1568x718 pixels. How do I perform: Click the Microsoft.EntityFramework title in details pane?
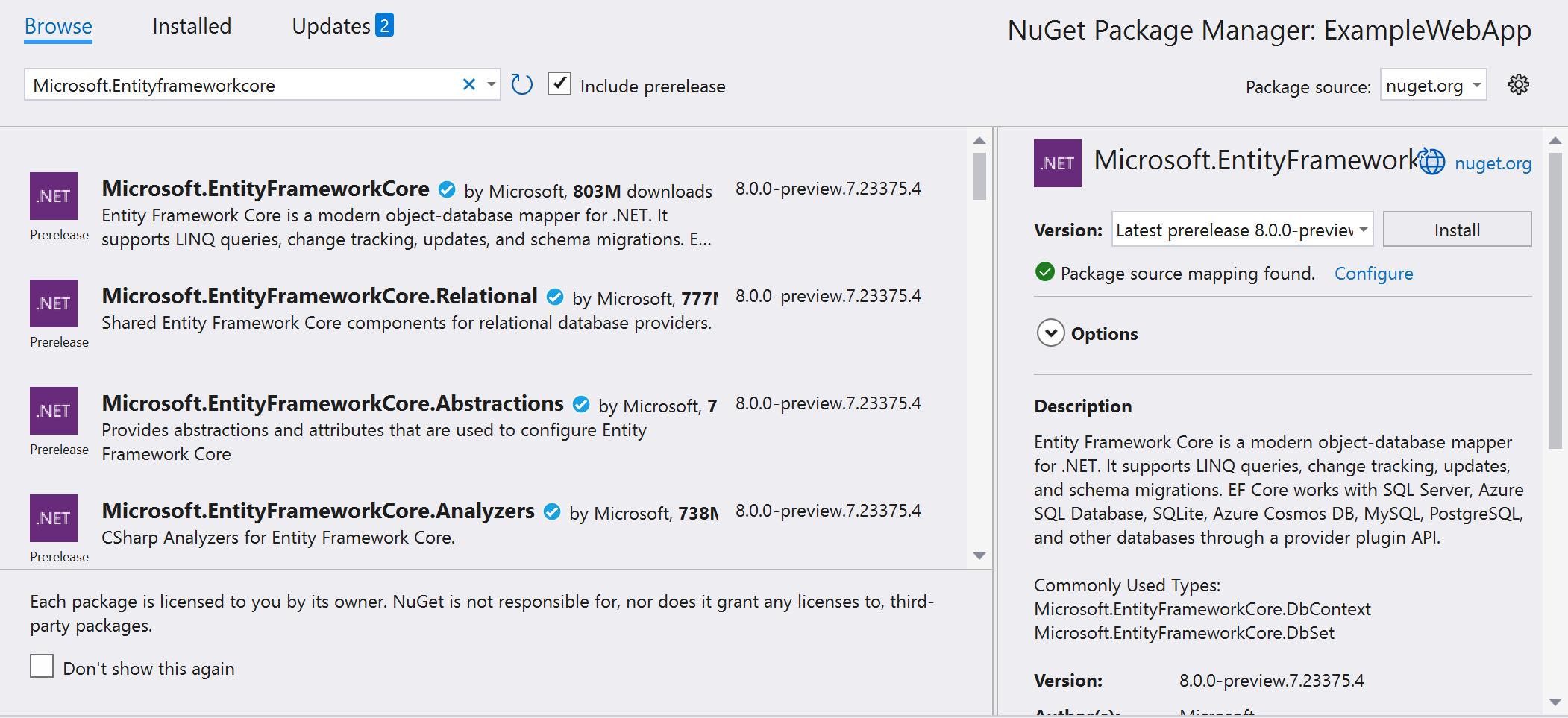(x=1256, y=160)
